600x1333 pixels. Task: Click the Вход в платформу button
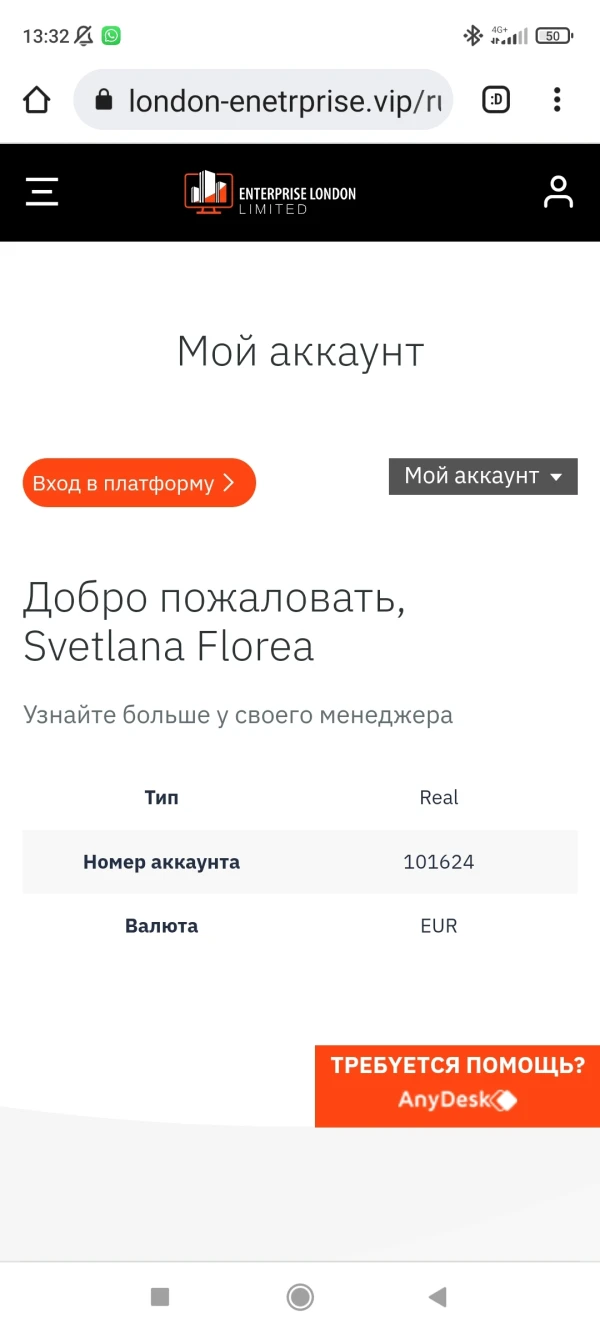point(139,484)
